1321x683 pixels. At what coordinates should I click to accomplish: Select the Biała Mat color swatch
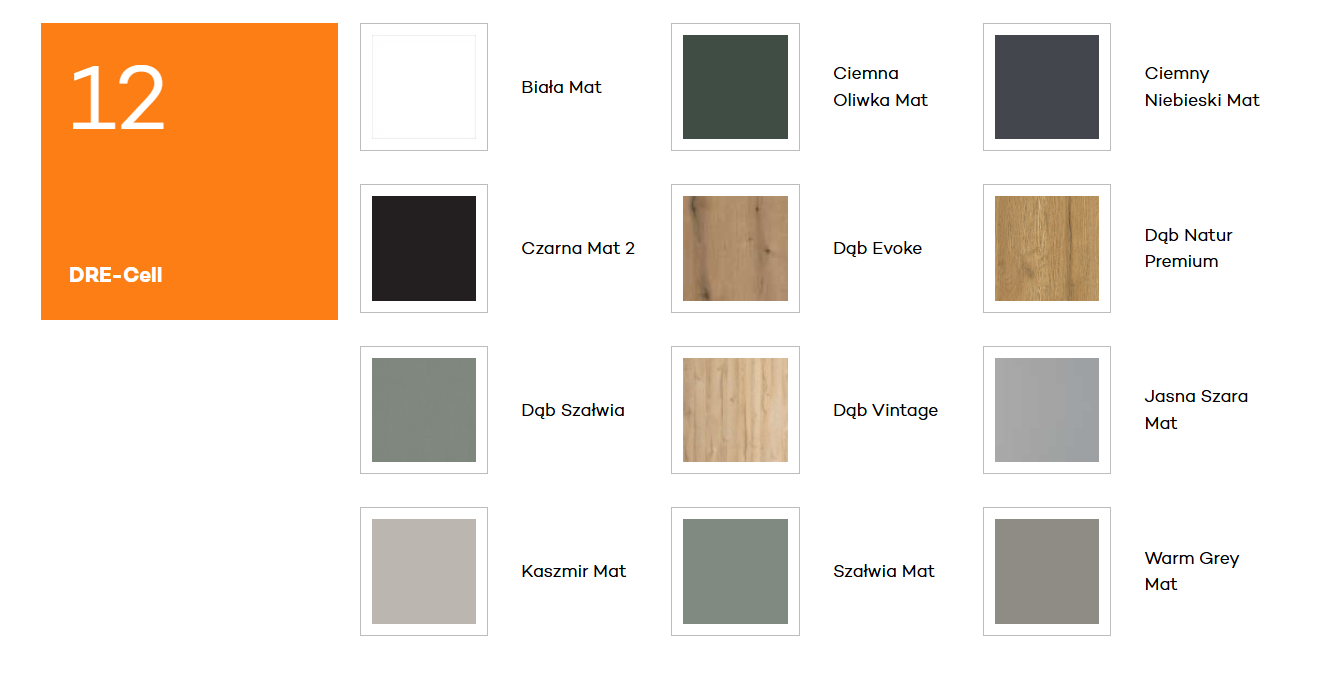click(x=424, y=87)
